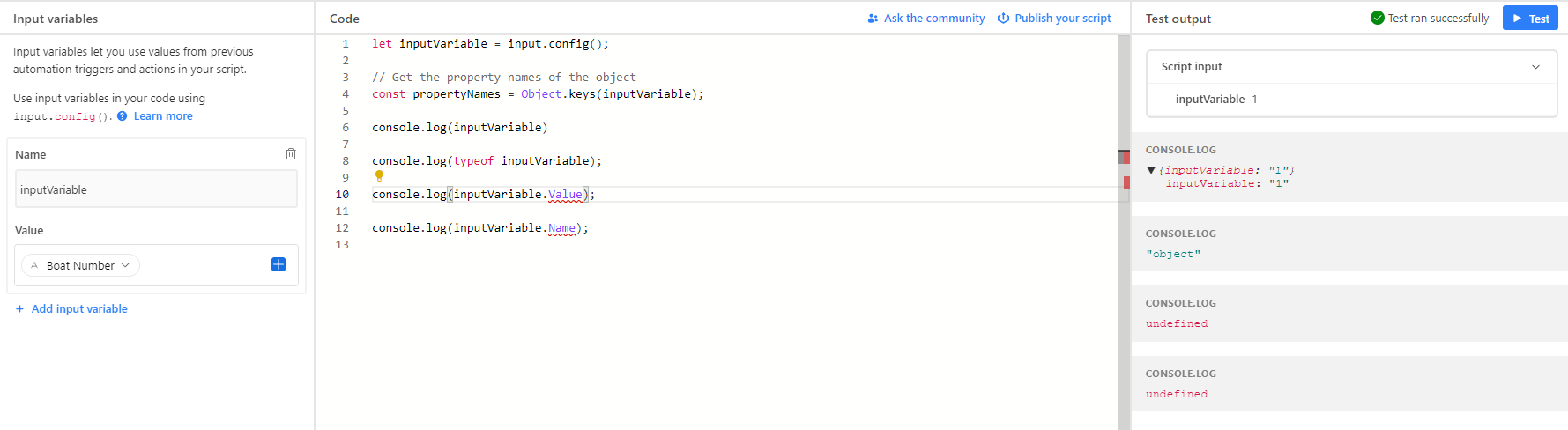This screenshot has height=430, width=1568.
Task: Click the Test ran successfully status text
Action: 1438,19
